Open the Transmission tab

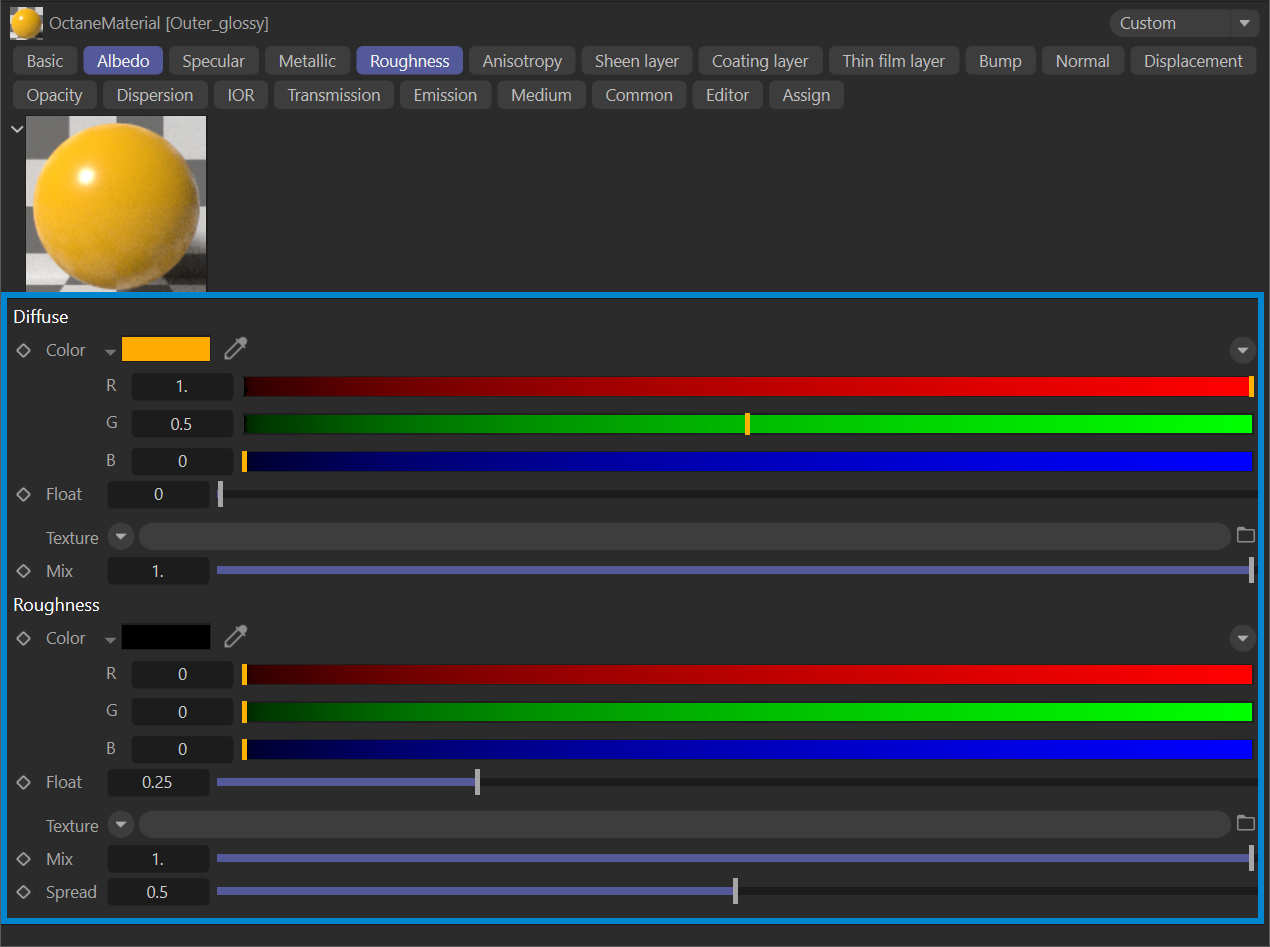pos(333,95)
